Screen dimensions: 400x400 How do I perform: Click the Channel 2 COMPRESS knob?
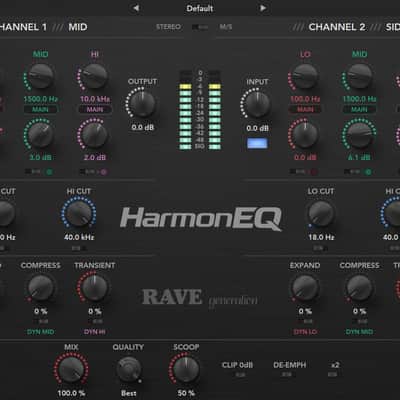[359, 288]
